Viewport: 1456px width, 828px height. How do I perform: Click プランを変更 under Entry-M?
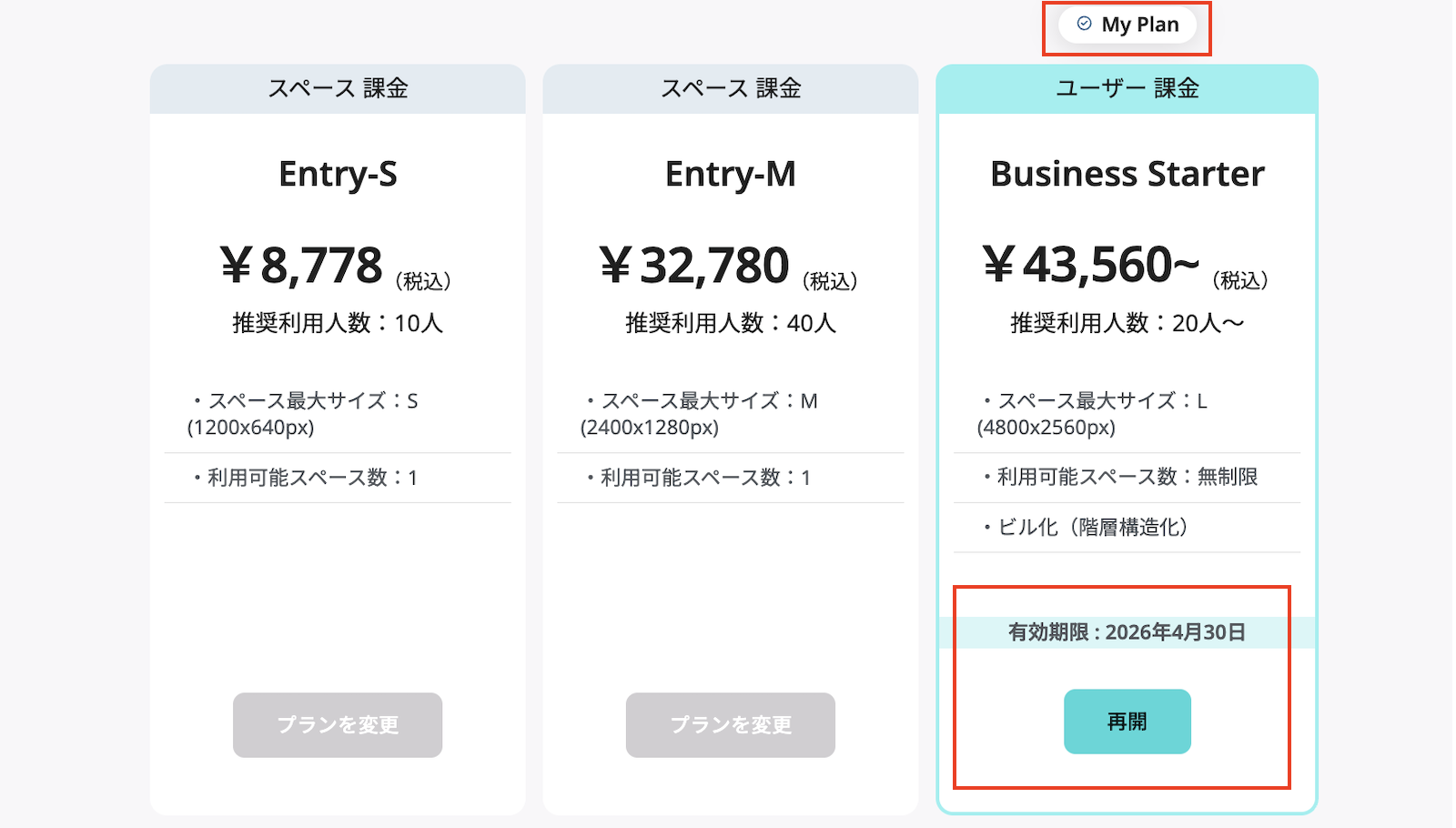tap(731, 724)
